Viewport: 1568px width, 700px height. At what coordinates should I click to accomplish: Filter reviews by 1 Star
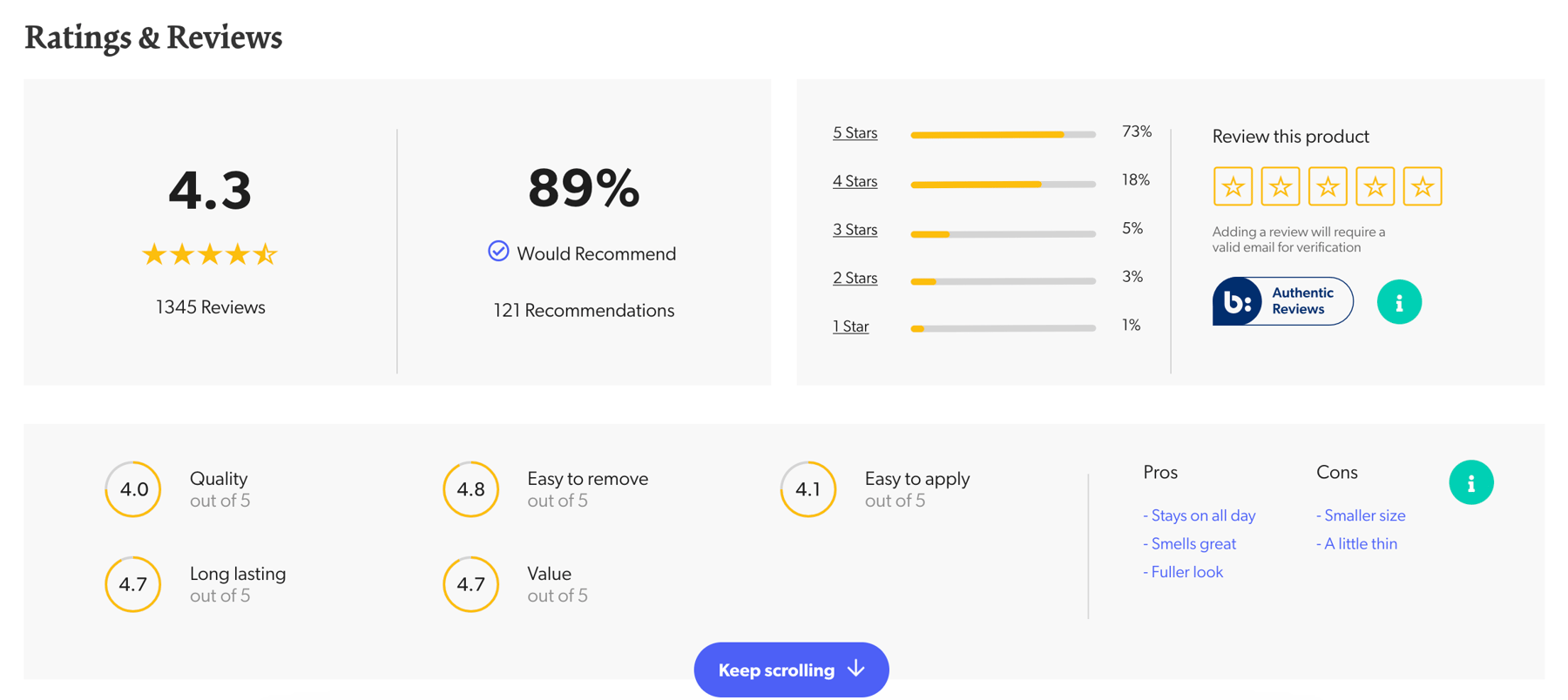[x=850, y=326]
